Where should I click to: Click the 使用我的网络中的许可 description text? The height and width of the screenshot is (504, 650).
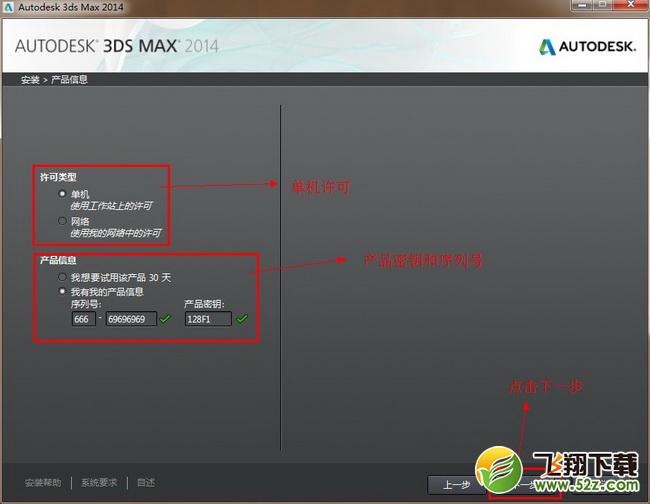116,233
